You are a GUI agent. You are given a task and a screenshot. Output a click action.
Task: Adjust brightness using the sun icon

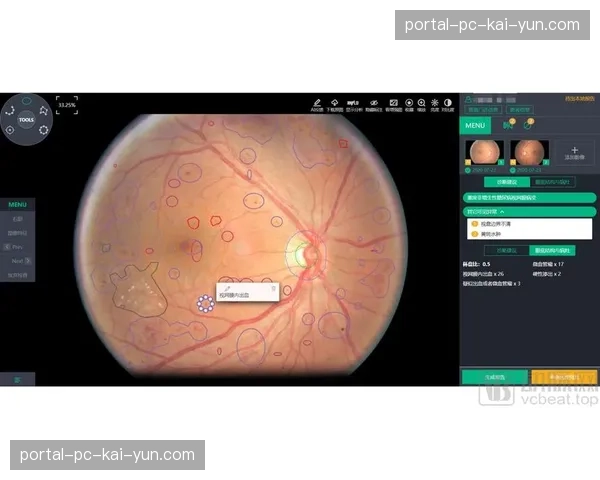click(x=435, y=104)
